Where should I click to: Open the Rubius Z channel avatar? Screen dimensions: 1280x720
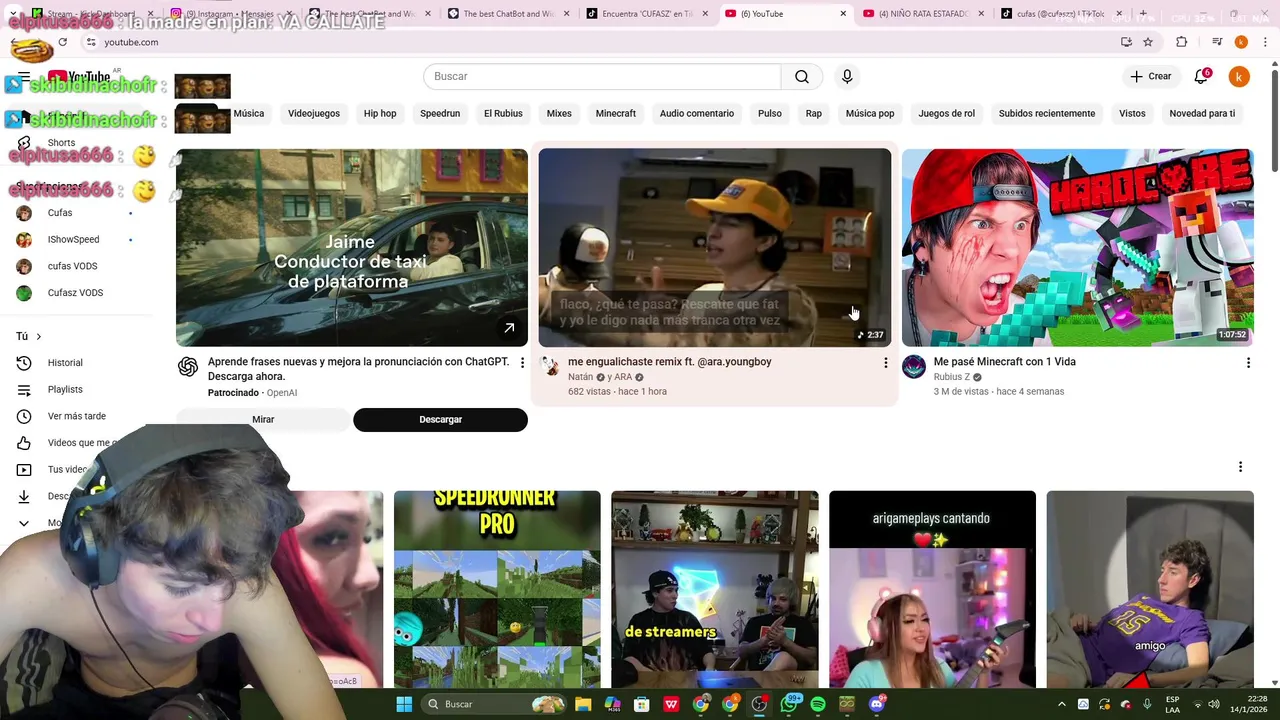(914, 367)
